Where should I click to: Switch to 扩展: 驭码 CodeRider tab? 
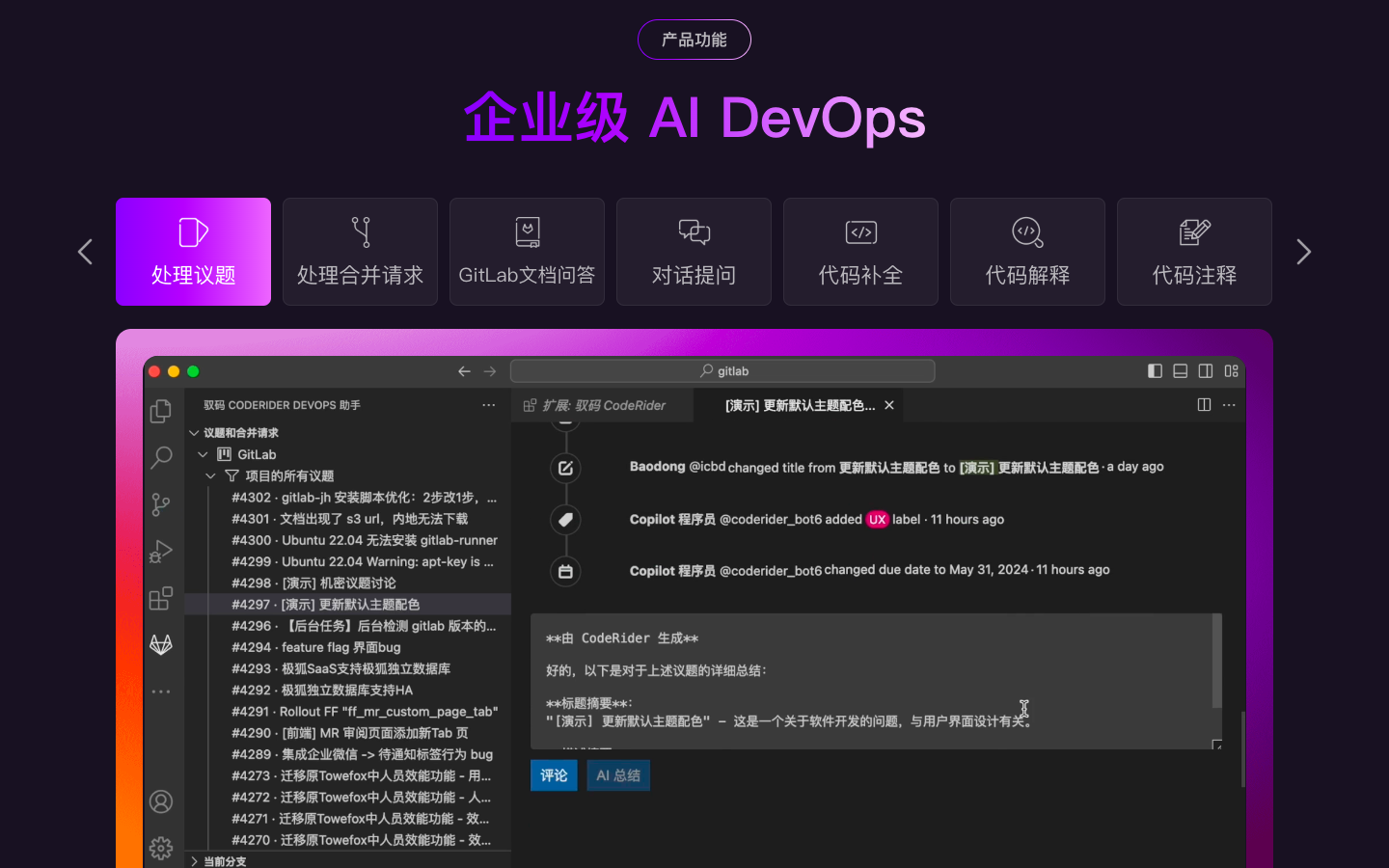[603, 405]
